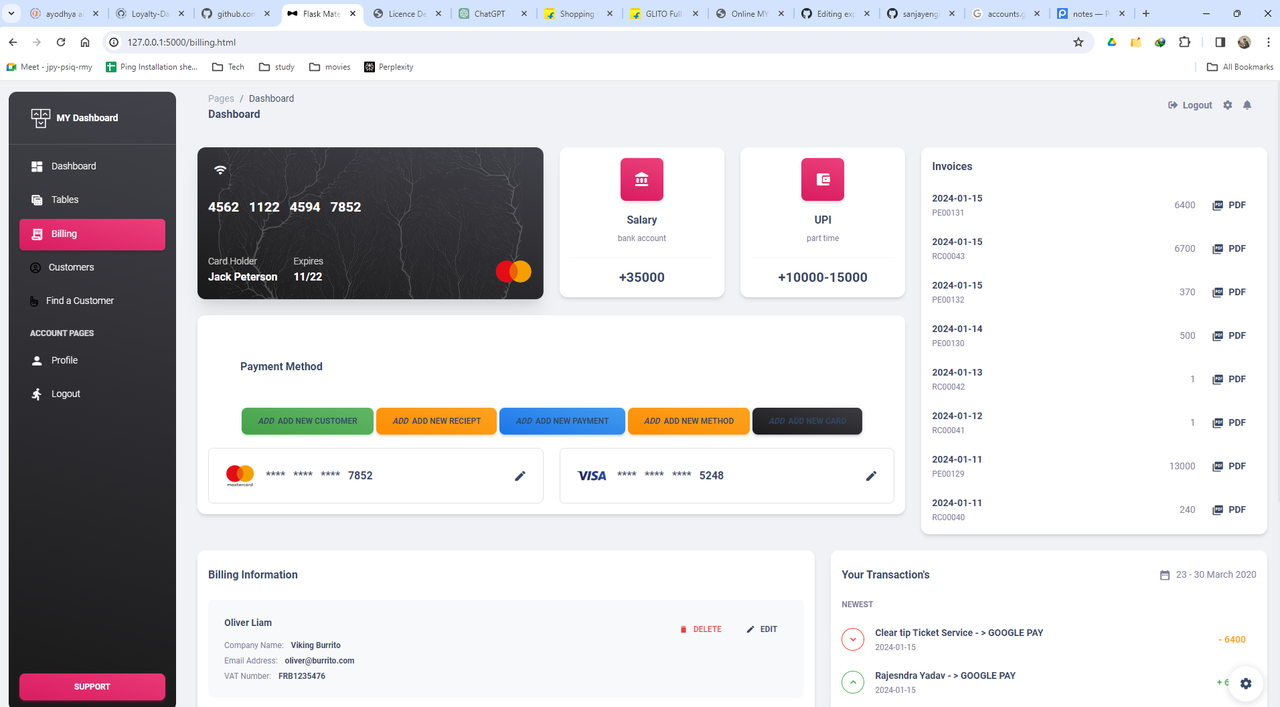The image size is (1280, 707).
Task: Click green up-arrow for Rajesndra Yadav
Action: pyautogui.click(x=853, y=682)
